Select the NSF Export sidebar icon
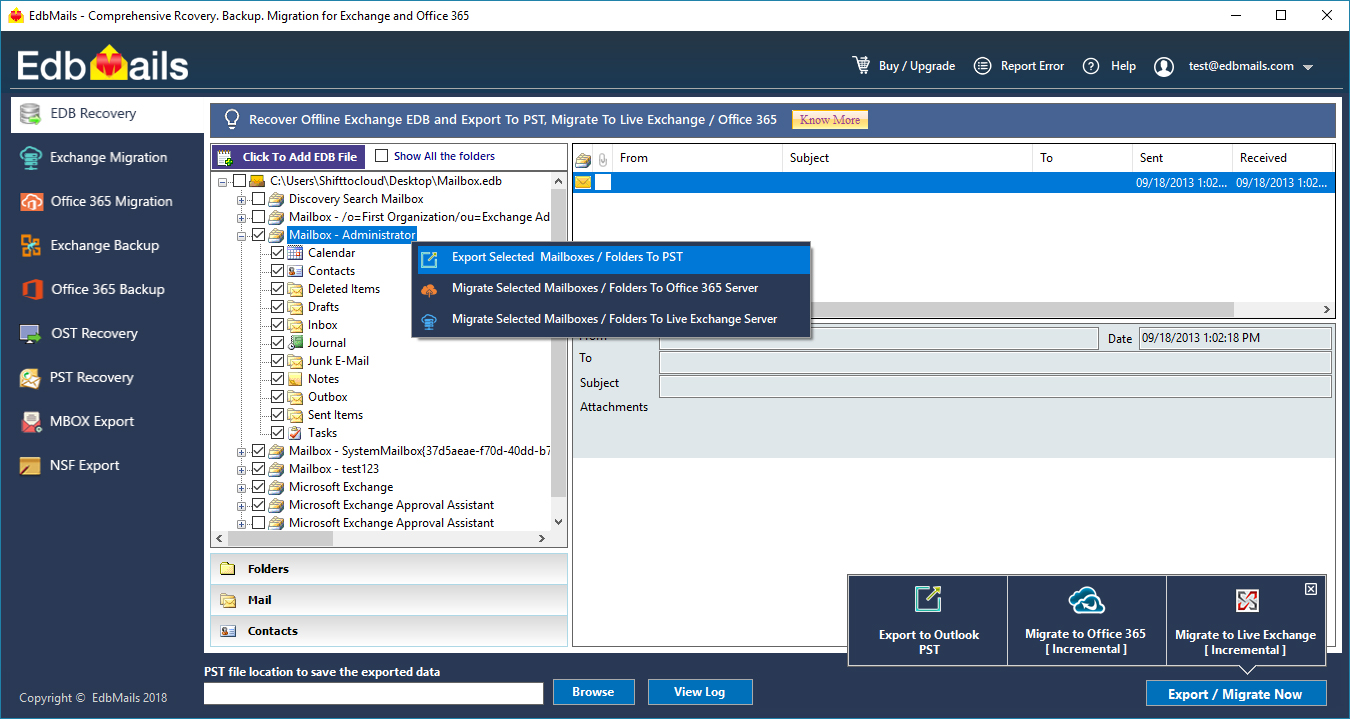This screenshot has height=719, width=1350. pyautogui.click(x=29, y=465)
